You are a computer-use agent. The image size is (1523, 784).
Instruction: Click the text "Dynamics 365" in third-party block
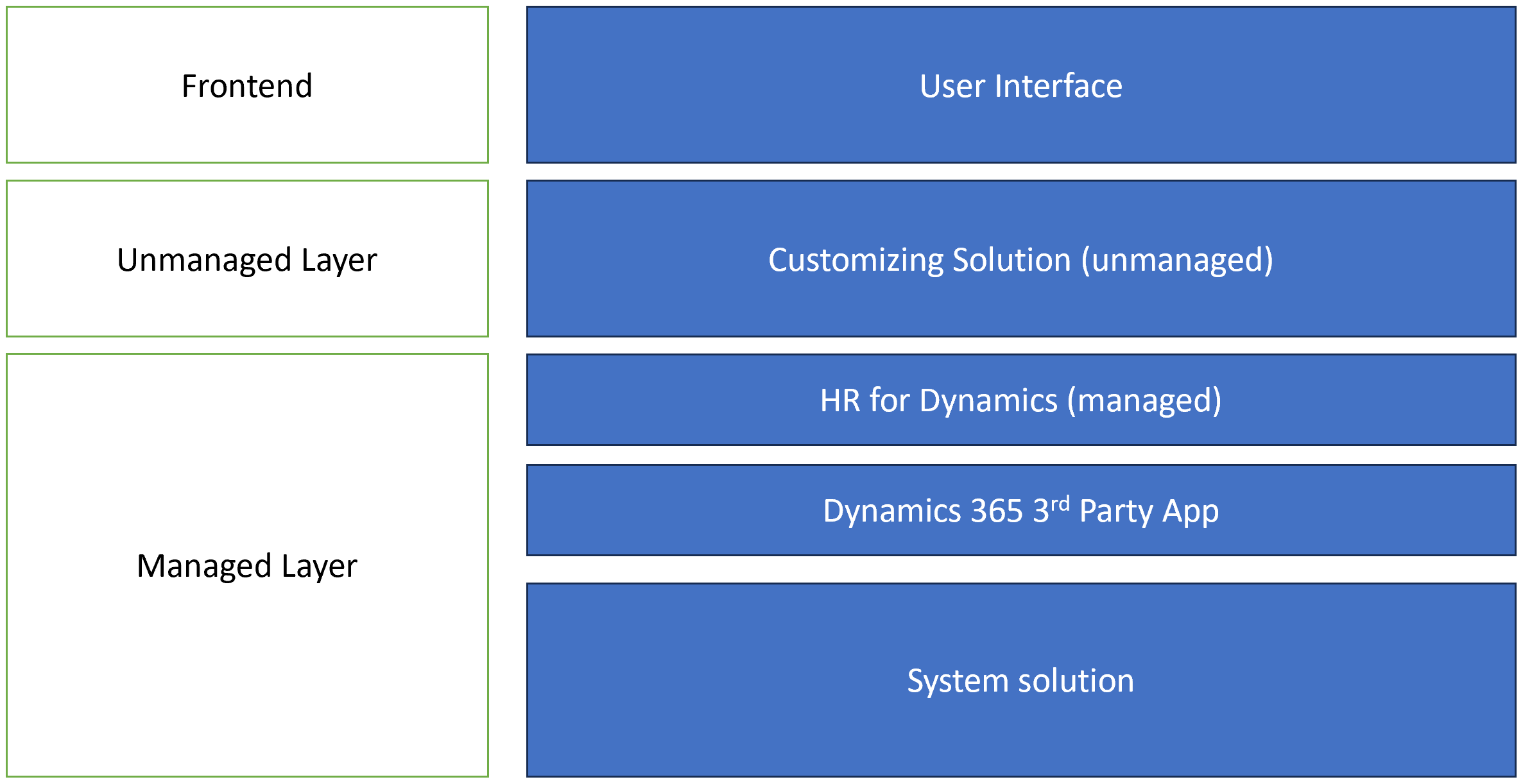pos(923,511)
